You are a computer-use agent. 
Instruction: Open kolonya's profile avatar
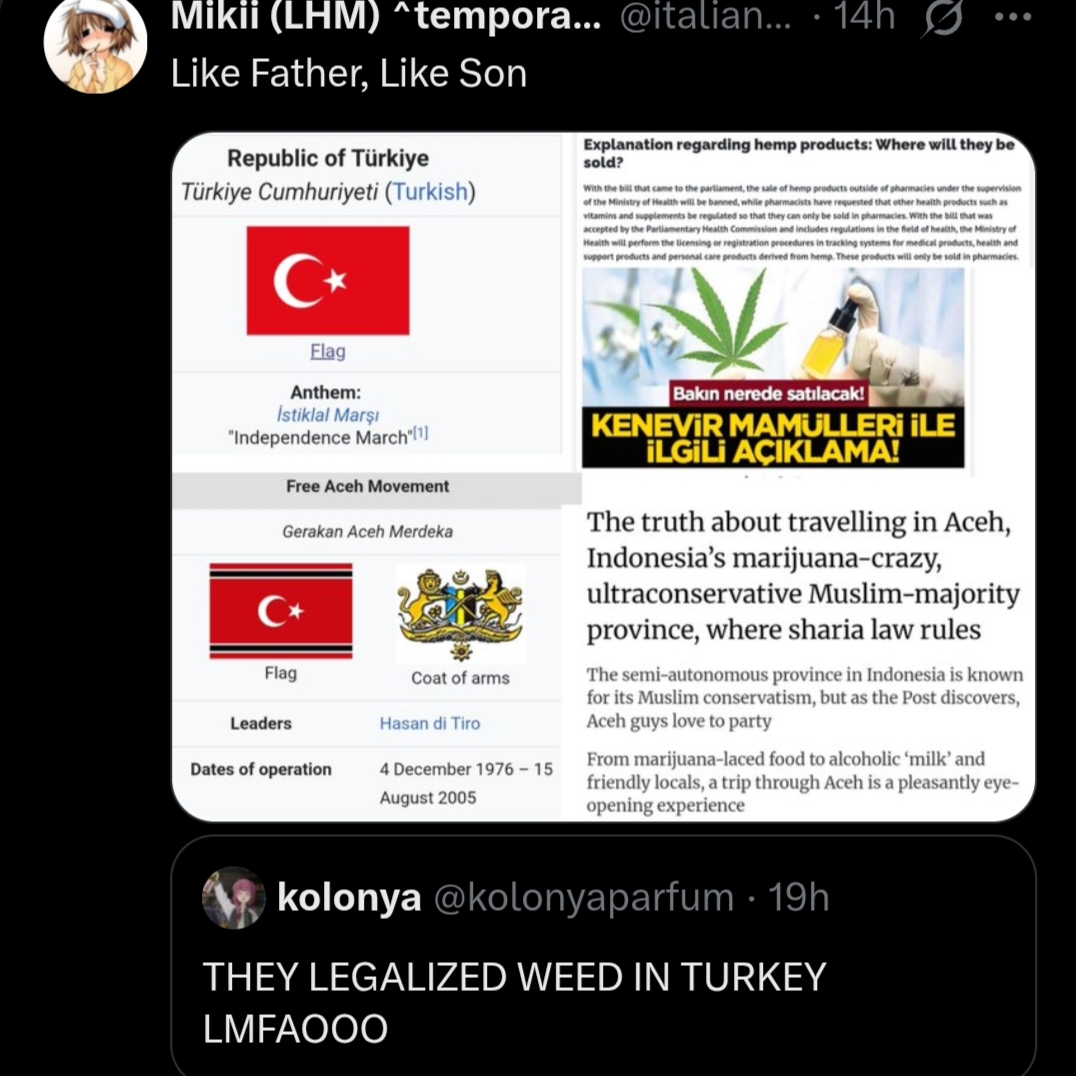233,898
